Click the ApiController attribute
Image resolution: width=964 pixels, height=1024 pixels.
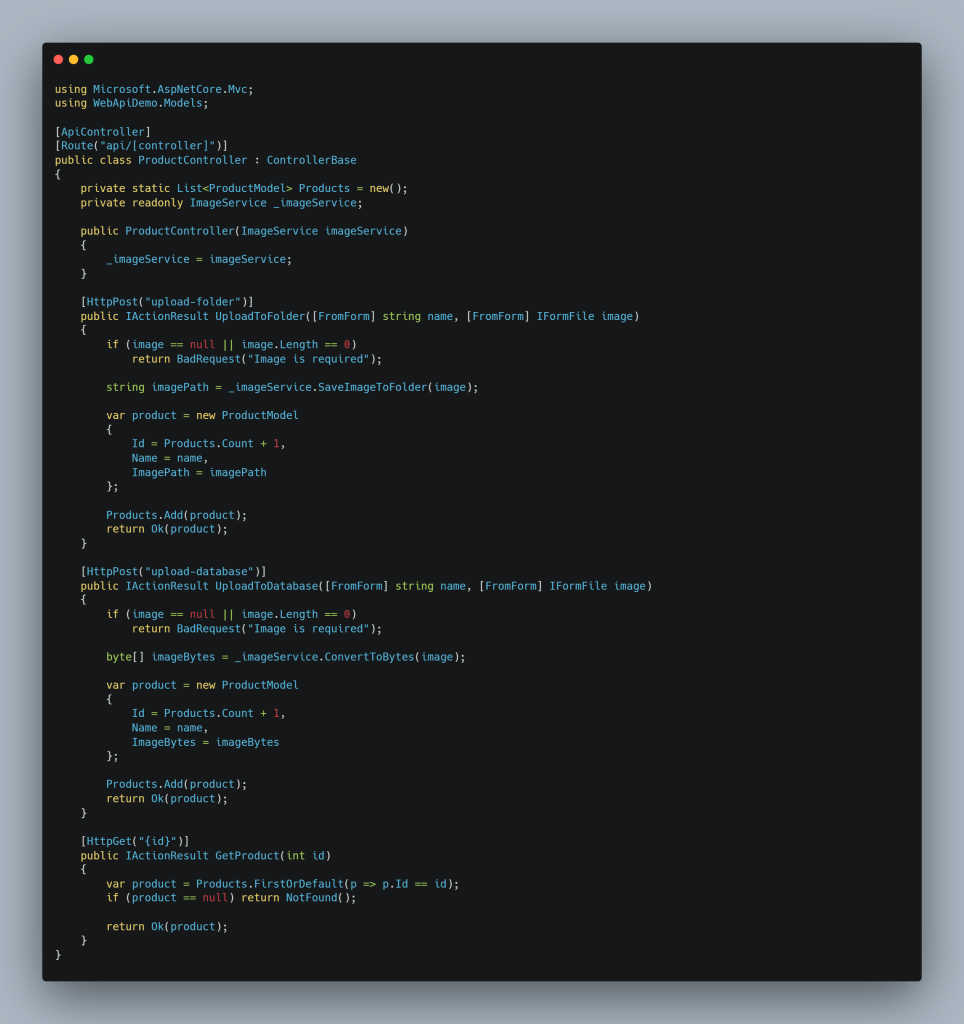click(103, 132)
